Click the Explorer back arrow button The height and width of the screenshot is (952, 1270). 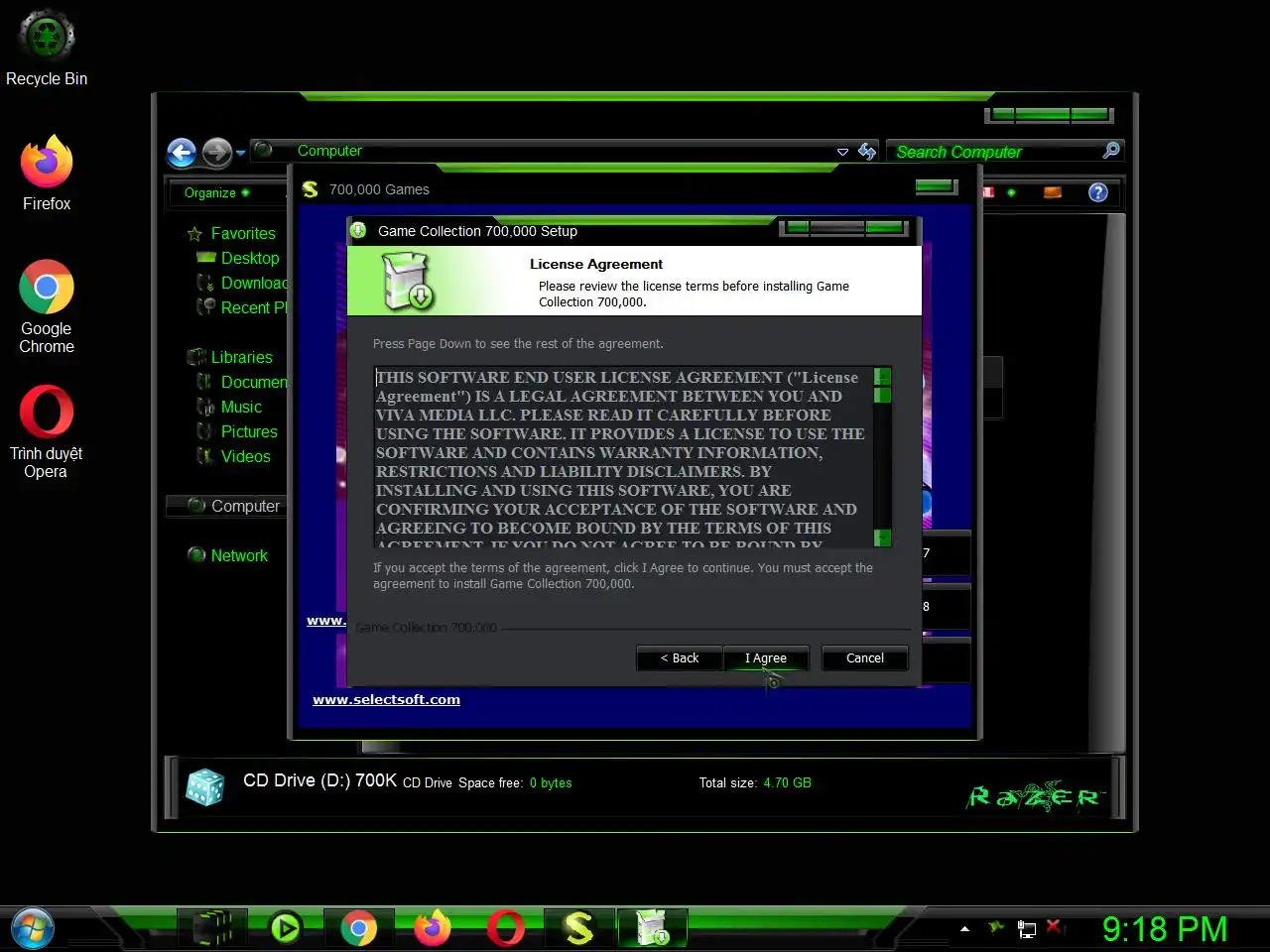point(182,153)
